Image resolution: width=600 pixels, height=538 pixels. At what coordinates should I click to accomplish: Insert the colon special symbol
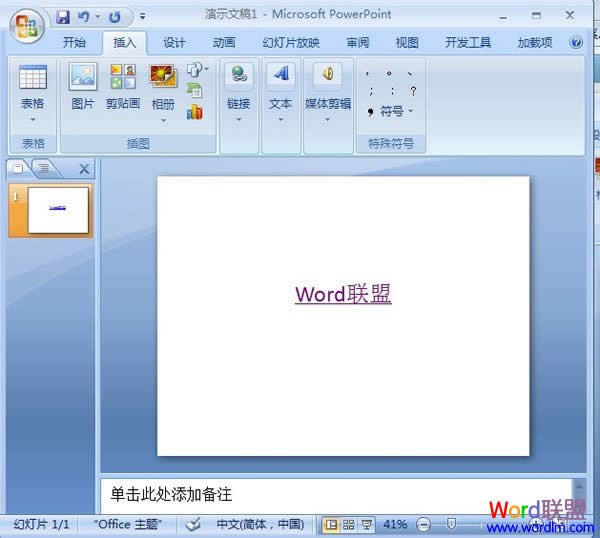tap(393, 91)
